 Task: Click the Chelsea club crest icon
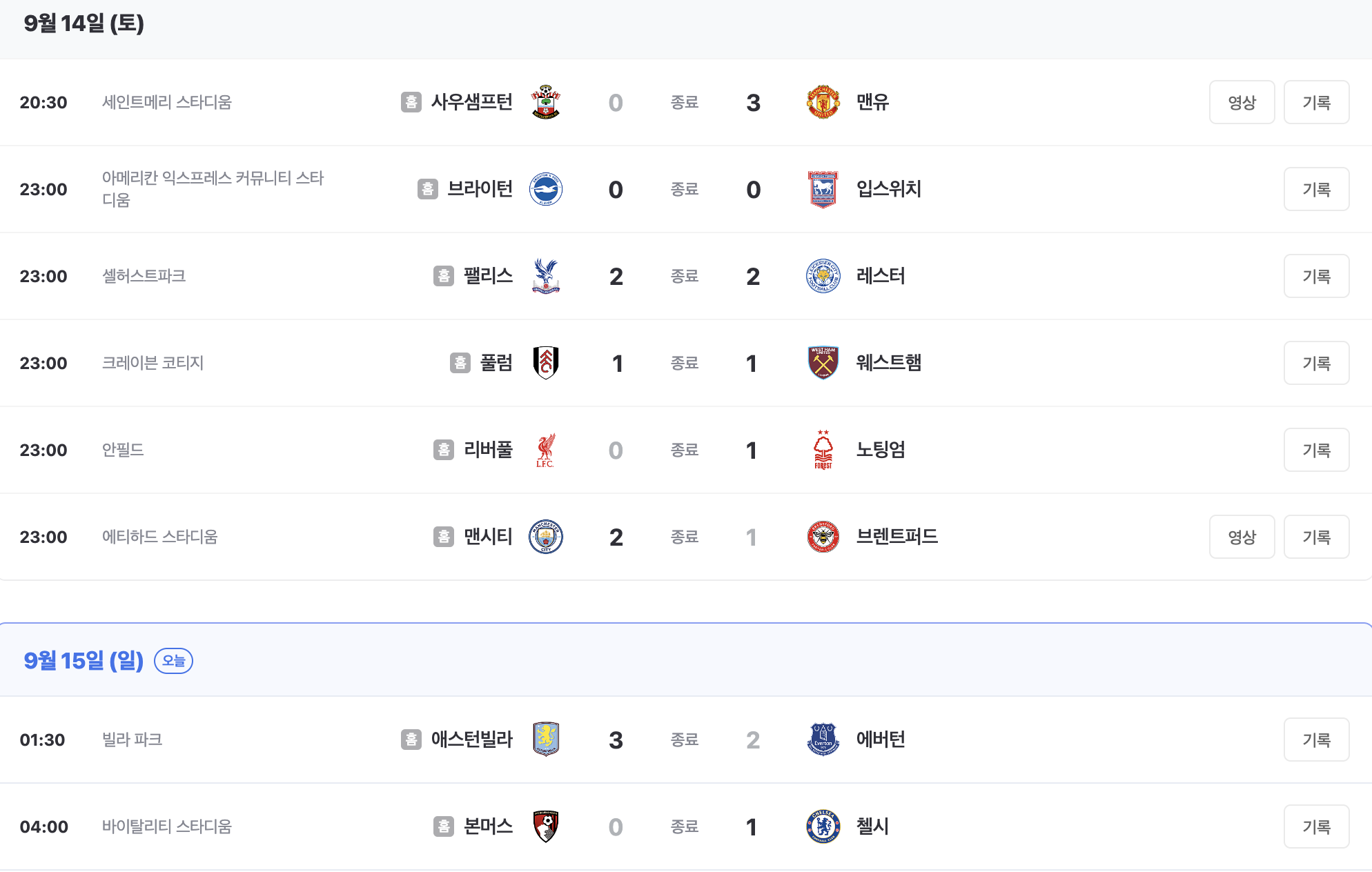tap(823, 826)
